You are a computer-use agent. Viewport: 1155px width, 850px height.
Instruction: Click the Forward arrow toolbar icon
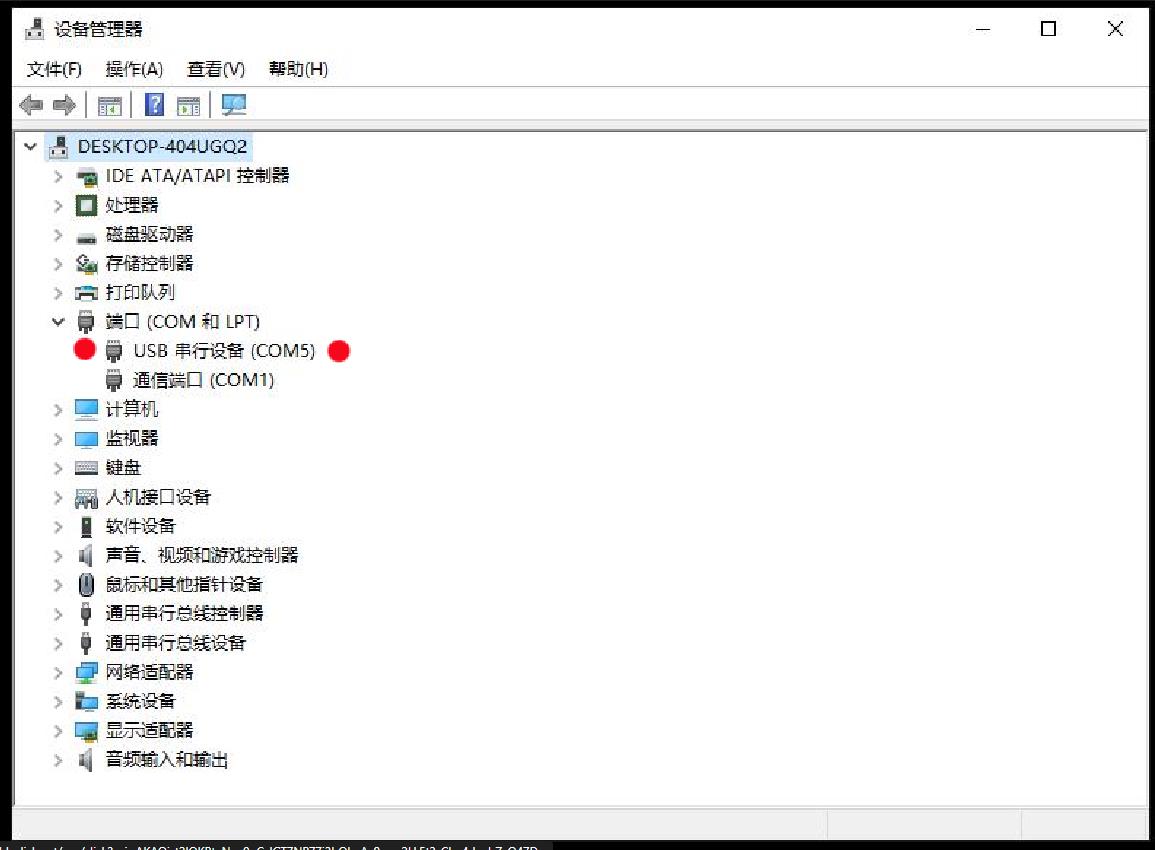[x=65, y=105]
